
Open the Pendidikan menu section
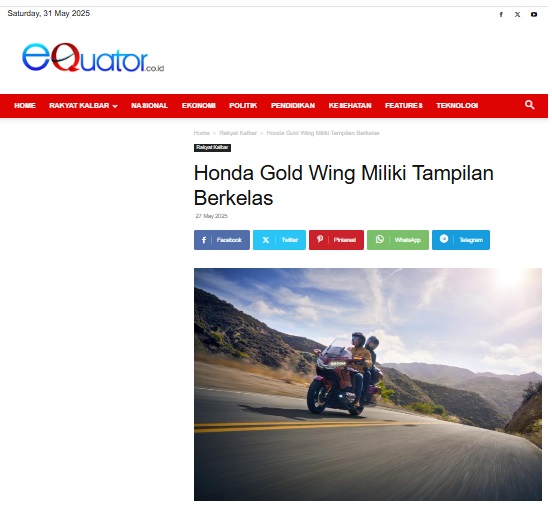point(293,106)
